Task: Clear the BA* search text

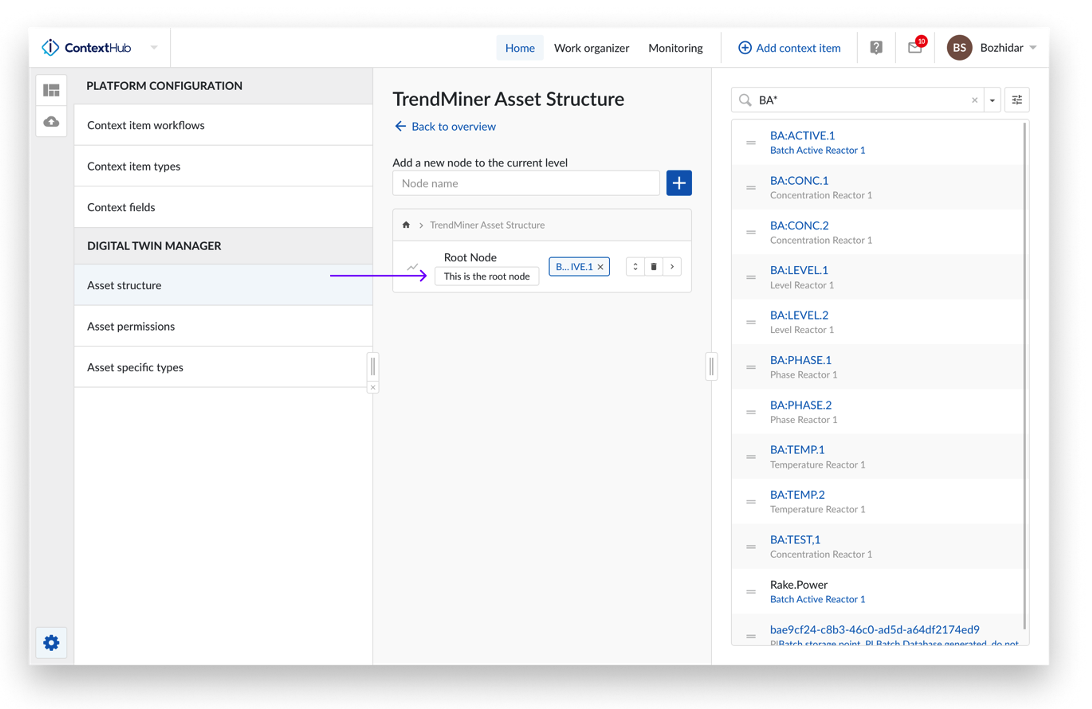Action: coord(975,100)
